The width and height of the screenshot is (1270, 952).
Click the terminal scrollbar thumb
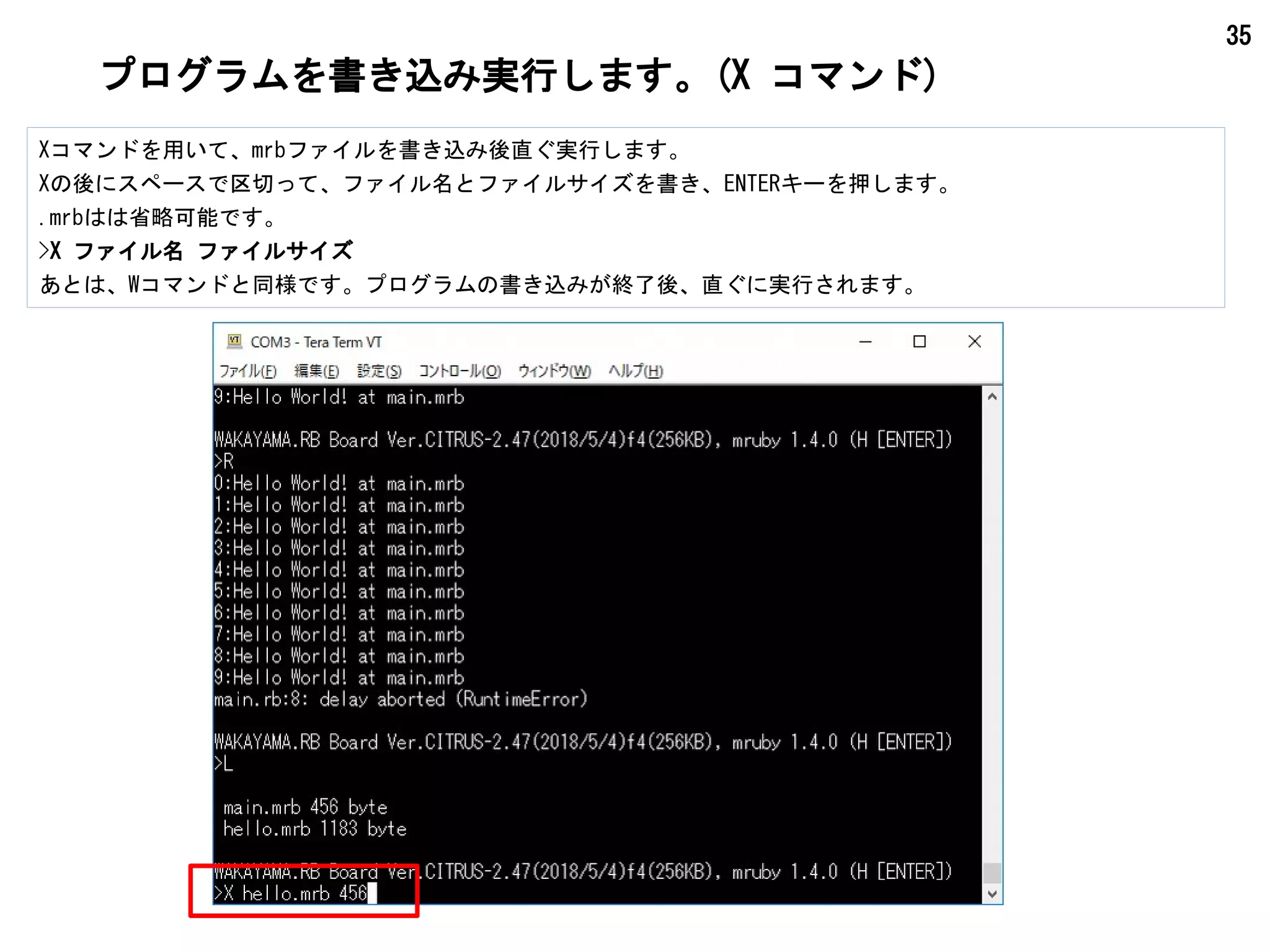992,873
